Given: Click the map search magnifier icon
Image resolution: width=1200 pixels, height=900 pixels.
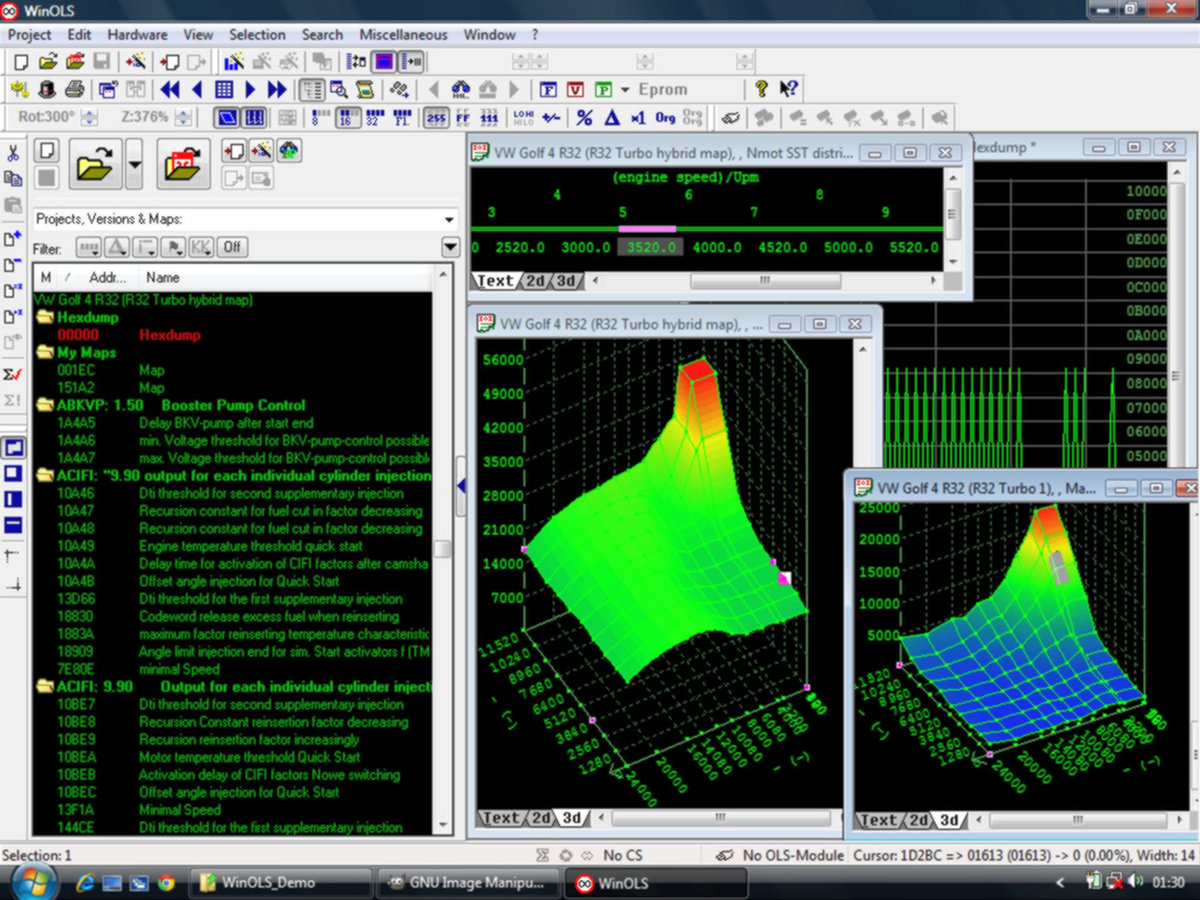Looking at the screenshot, I should click(339, 89).
